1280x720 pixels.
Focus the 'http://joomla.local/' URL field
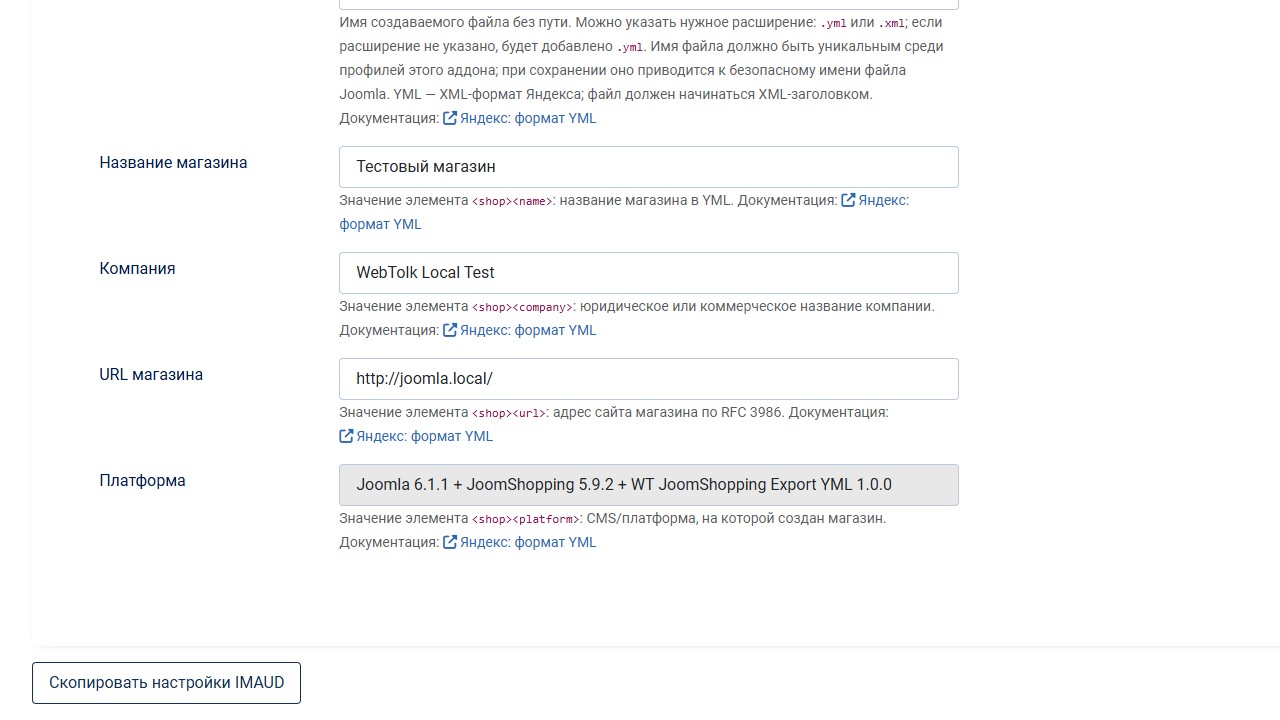648,379
